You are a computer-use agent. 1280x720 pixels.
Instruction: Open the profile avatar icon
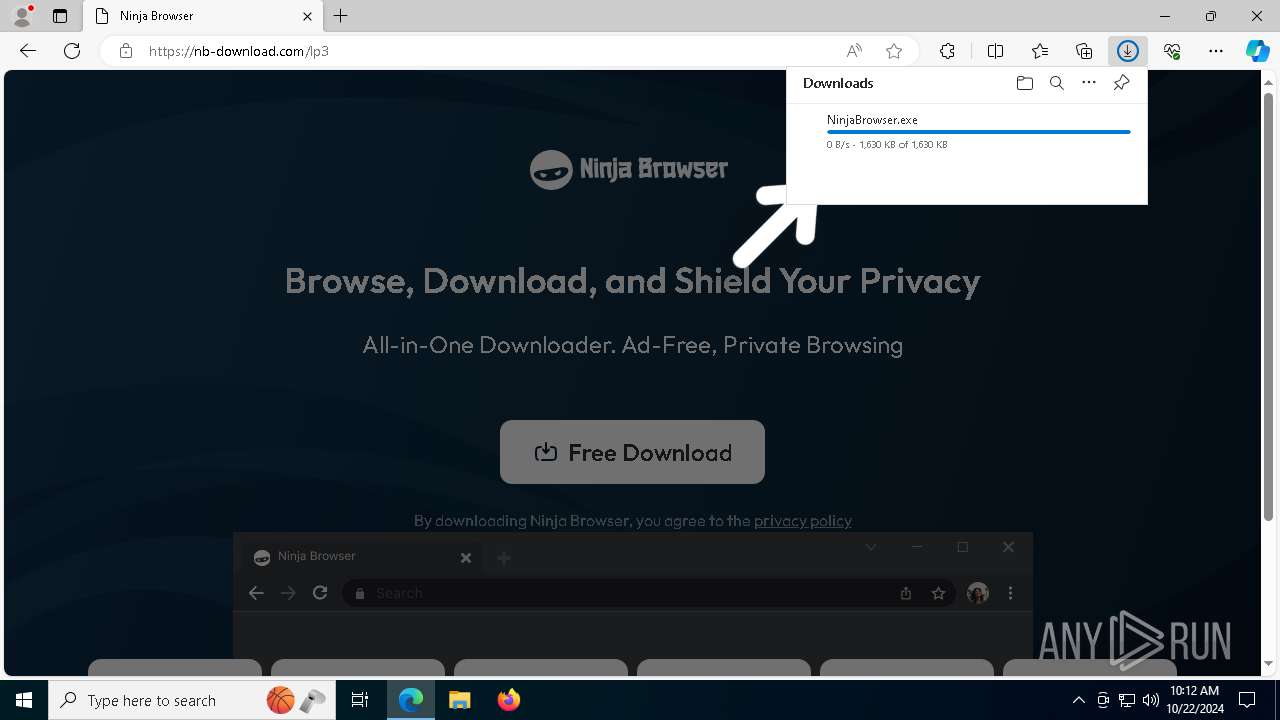pos(22,16)
